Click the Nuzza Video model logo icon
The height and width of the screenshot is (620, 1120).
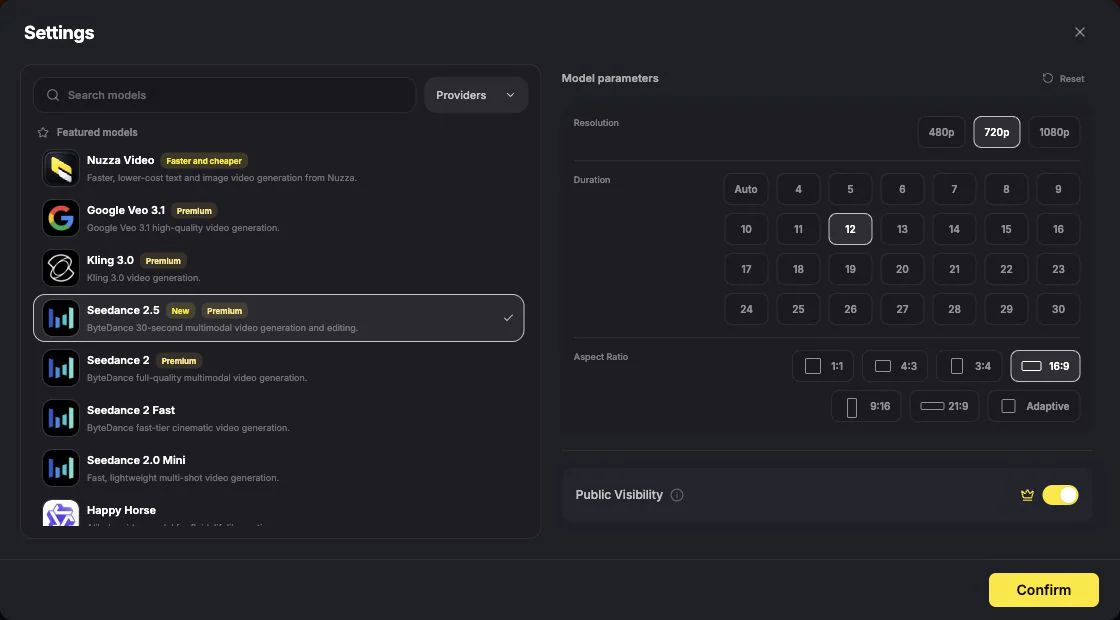pyautogui.click(x=61, y=168)
